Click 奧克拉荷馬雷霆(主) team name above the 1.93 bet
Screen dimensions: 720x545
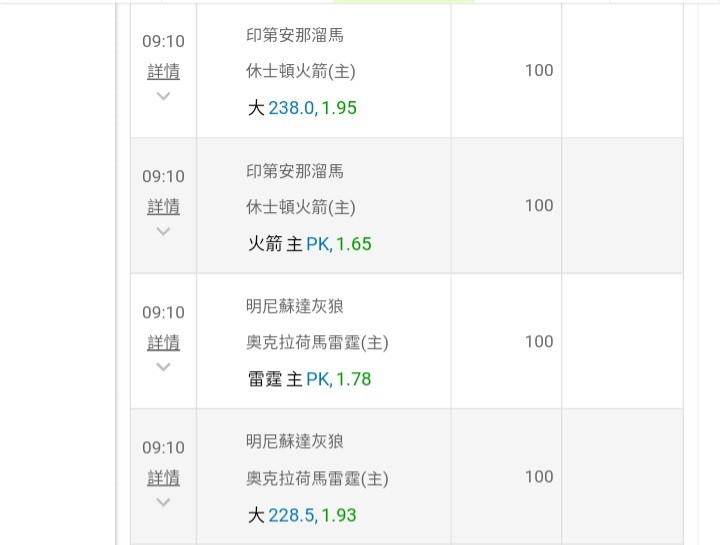click(317, 478)
